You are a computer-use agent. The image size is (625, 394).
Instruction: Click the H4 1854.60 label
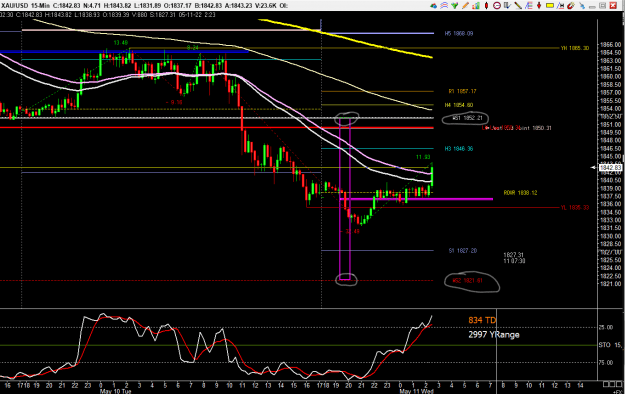click(459, 105)
